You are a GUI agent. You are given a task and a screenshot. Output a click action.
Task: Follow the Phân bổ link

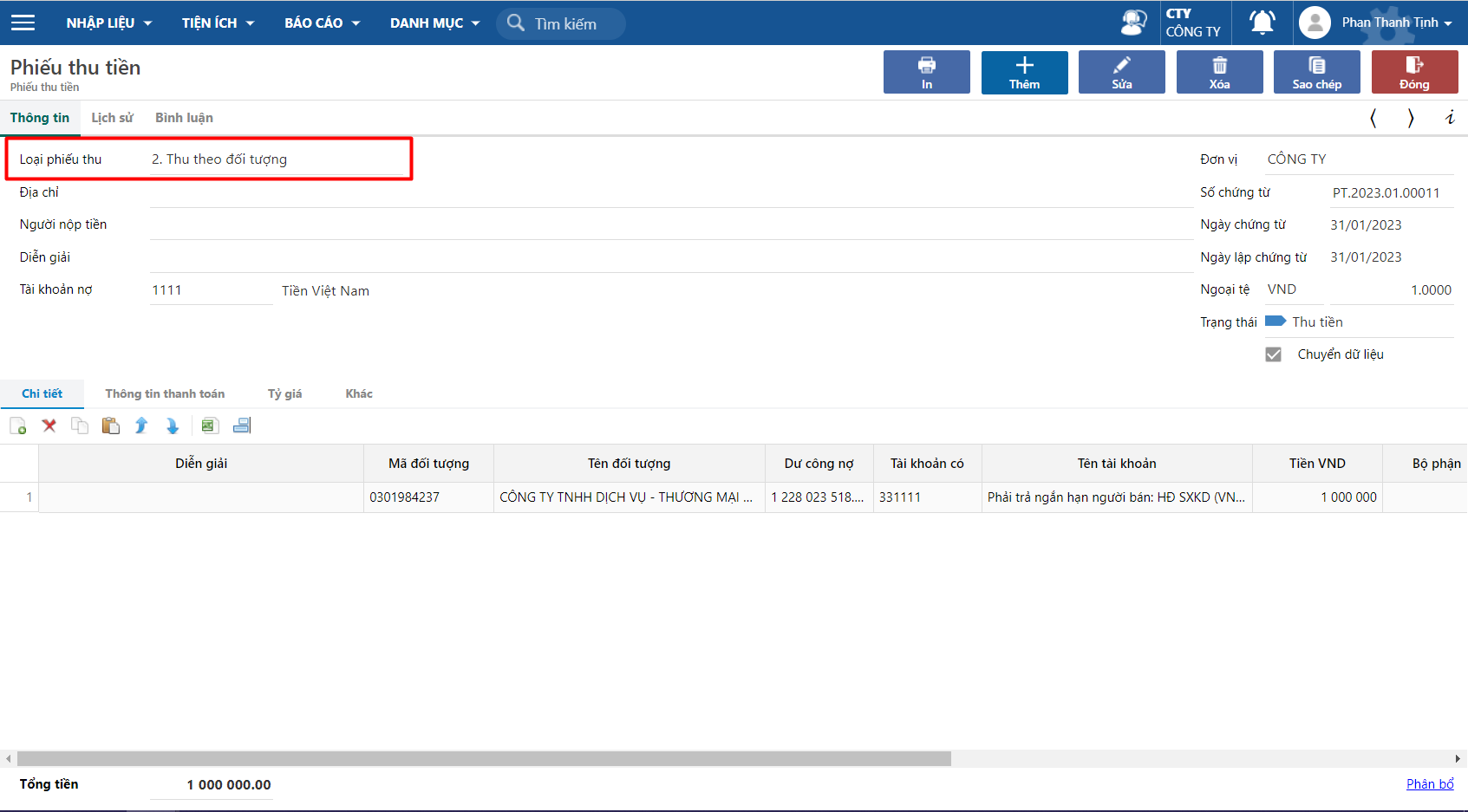pyautogui.click(x=1429, y=783)
